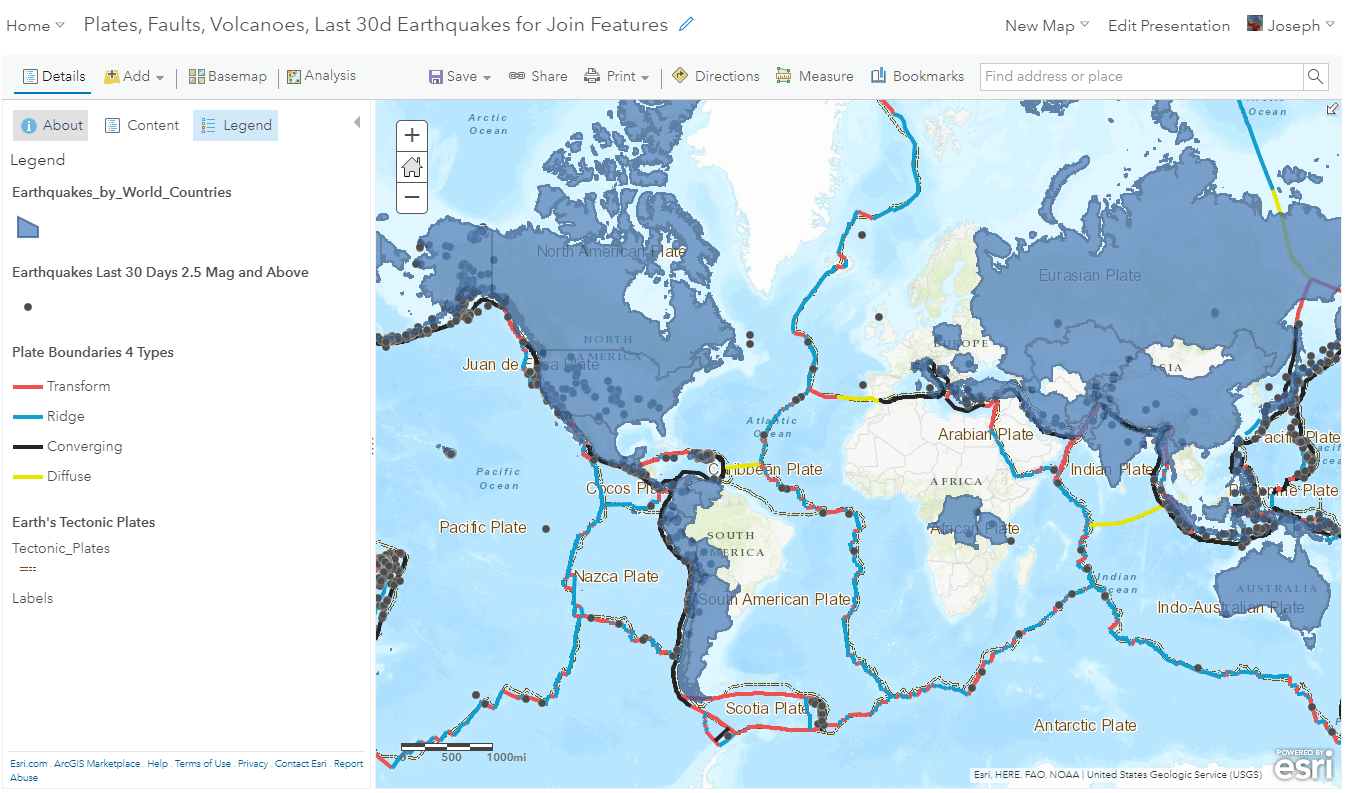Open the Add layer dropdown
Screen dimensions: 1346x793
pos(134,76)
